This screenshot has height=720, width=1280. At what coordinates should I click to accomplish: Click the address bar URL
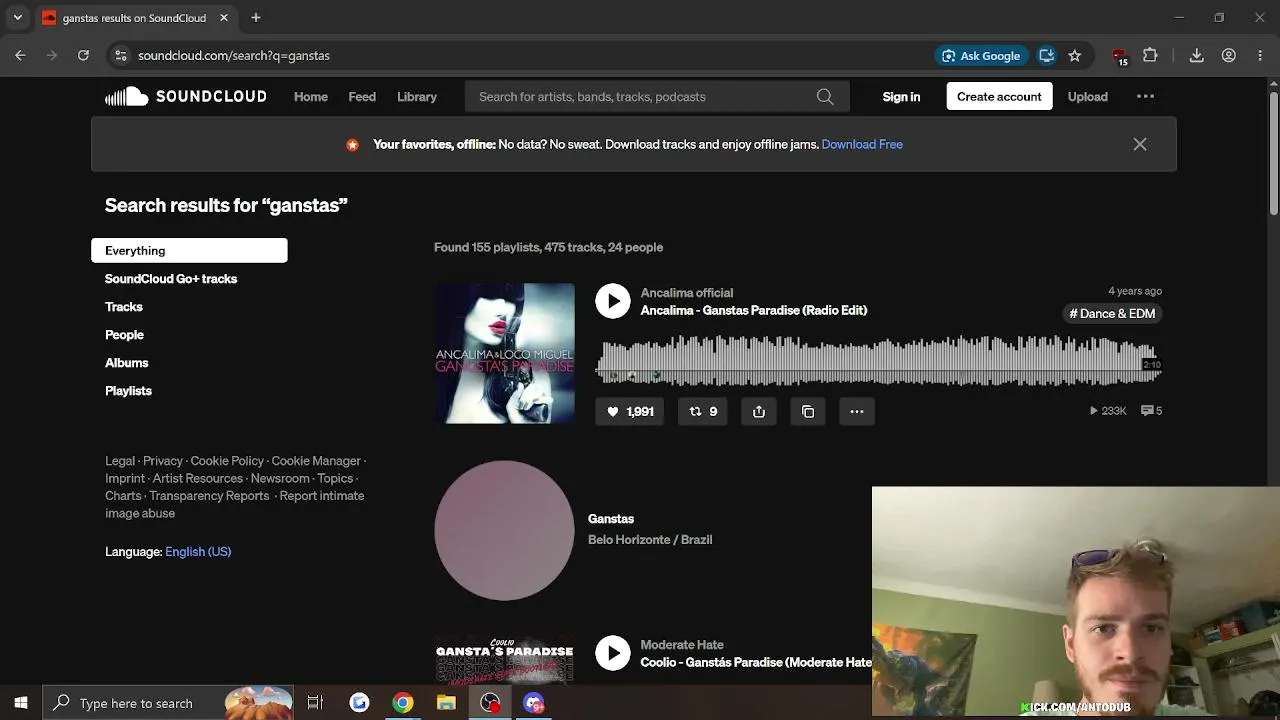234,56
